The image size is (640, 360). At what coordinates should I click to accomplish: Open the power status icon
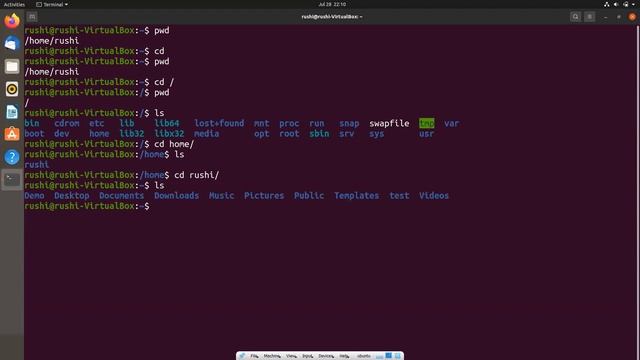coord(626,4)
